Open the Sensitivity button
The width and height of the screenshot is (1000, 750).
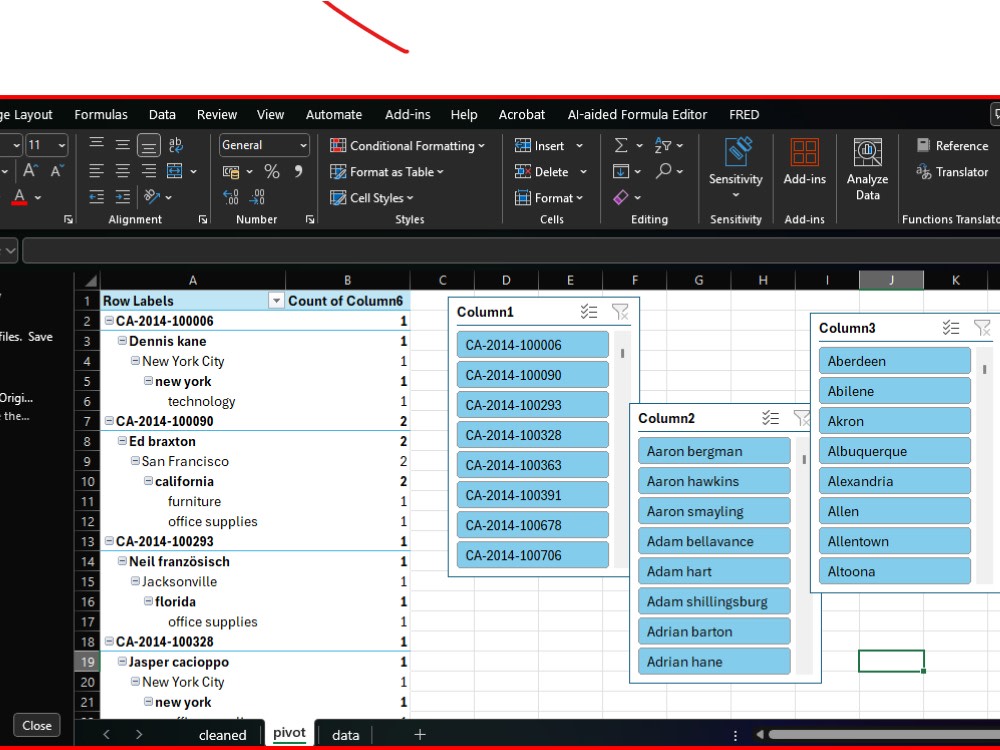click(x=736, y=168)
